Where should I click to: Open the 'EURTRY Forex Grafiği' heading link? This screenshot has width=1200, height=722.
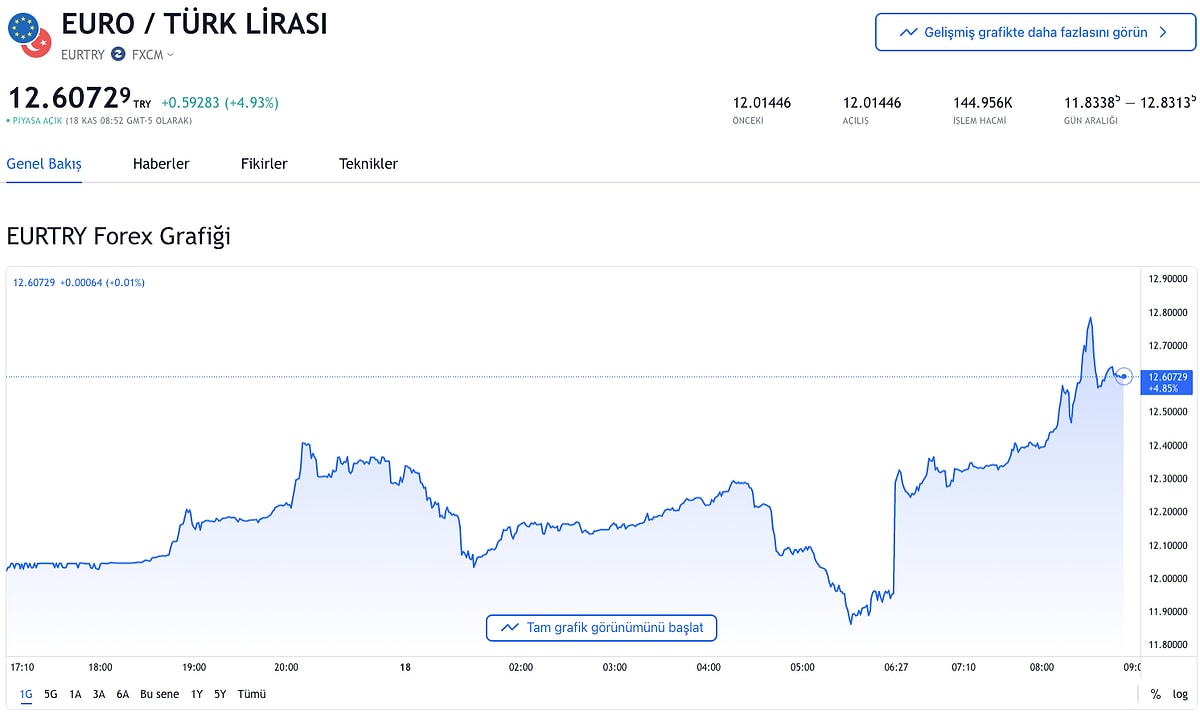[118, 237]
